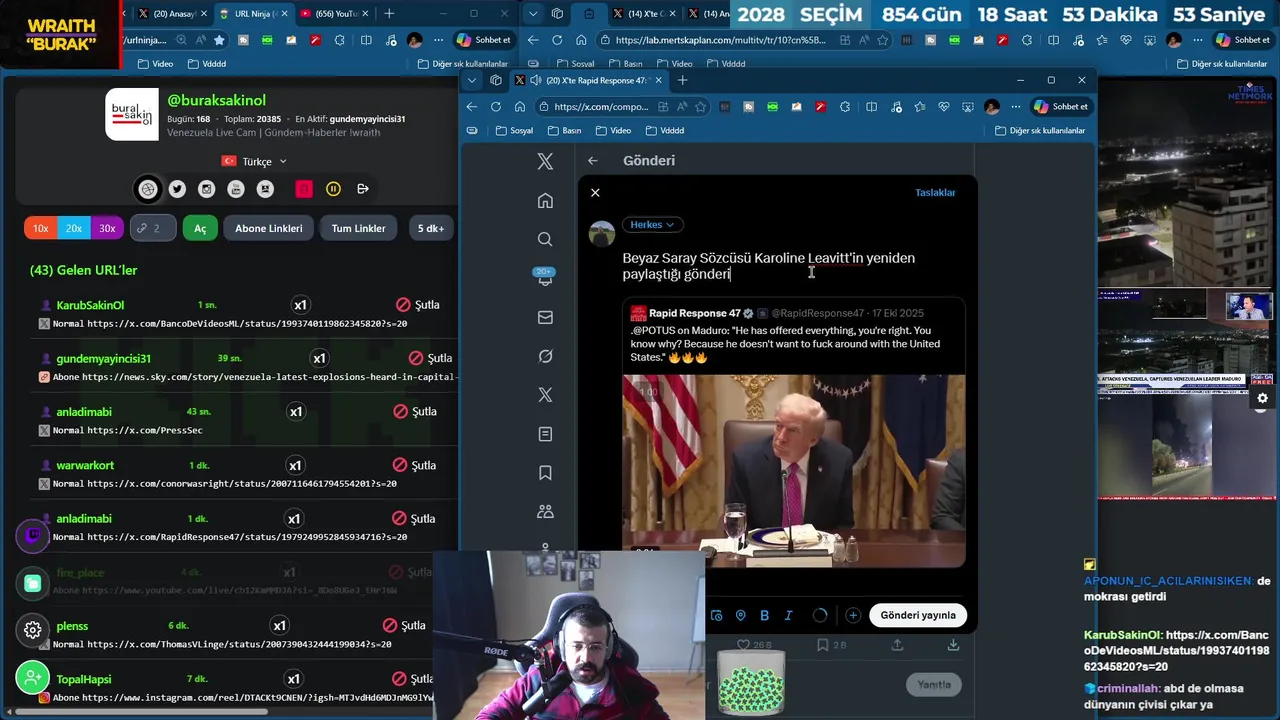This screenshot has height=720, width=1280.
Task: Expand the Türkçe language selector
Action: tap(255, 161)
